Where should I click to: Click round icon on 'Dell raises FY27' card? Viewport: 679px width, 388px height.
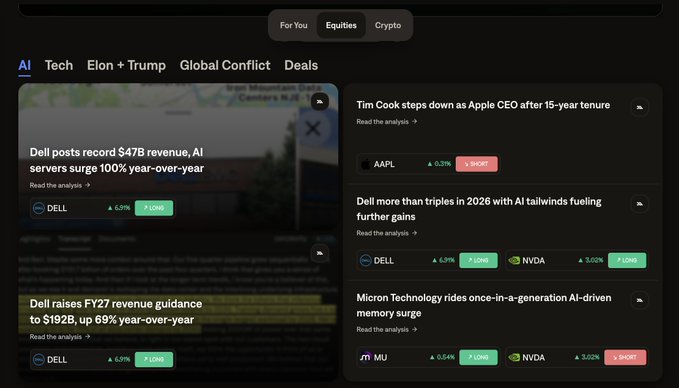tap(320, 253)
